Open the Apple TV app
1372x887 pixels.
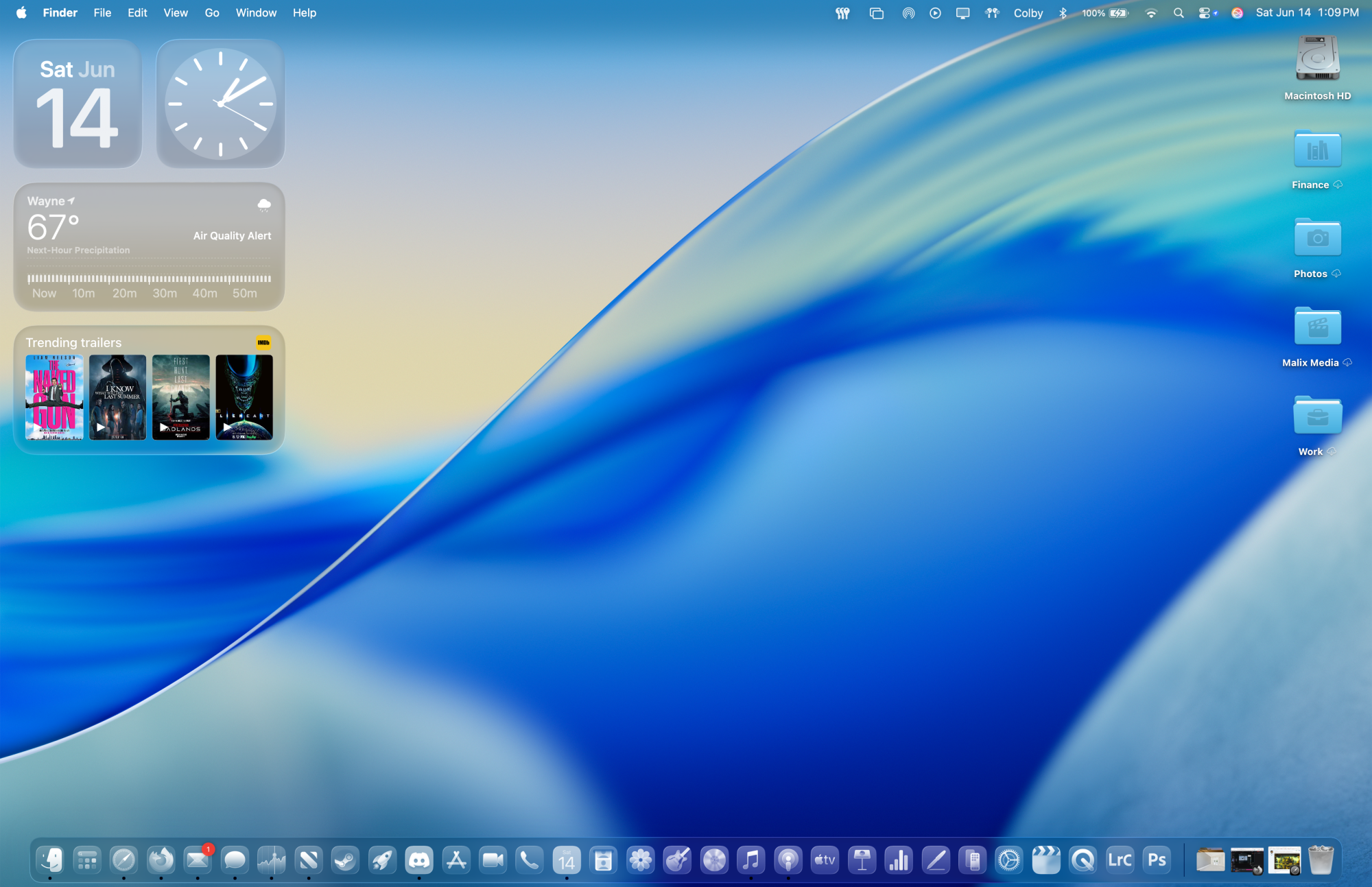[825, 860]
